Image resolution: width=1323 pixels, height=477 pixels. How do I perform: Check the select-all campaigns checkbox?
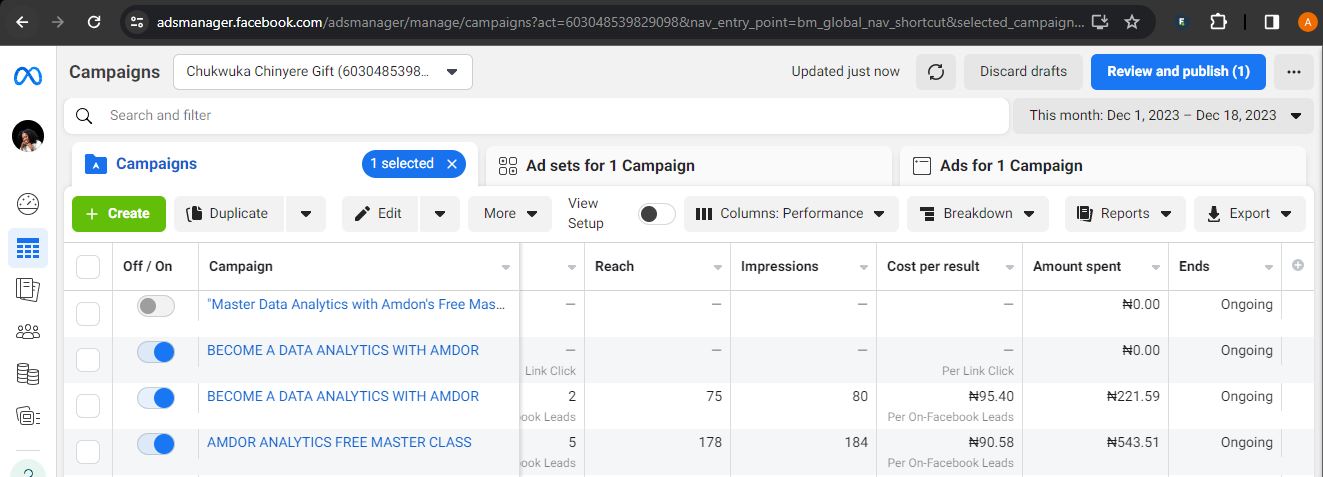tap(88, 267)
